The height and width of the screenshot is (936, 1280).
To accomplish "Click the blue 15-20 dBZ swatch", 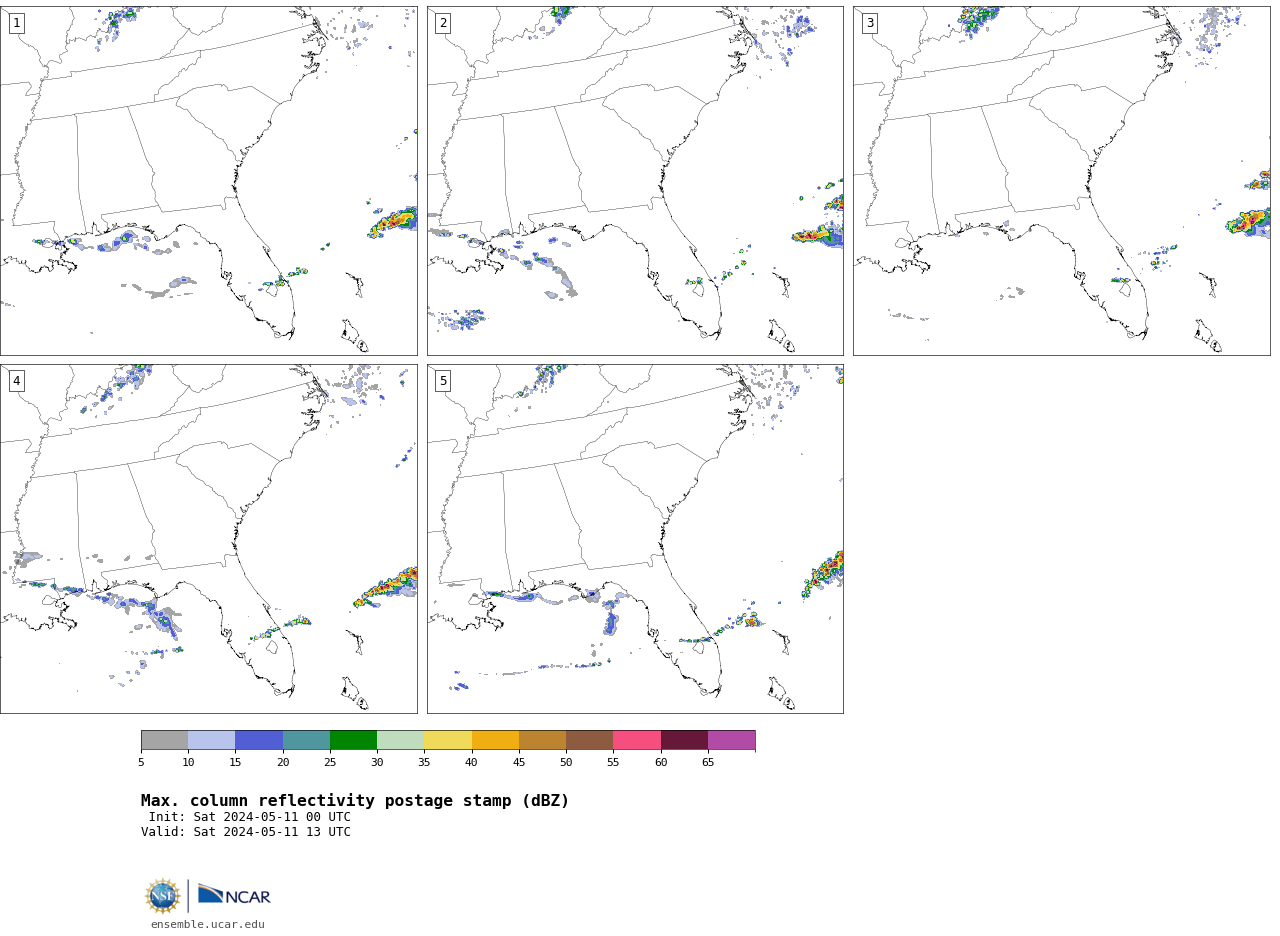I will coord(259,740).
